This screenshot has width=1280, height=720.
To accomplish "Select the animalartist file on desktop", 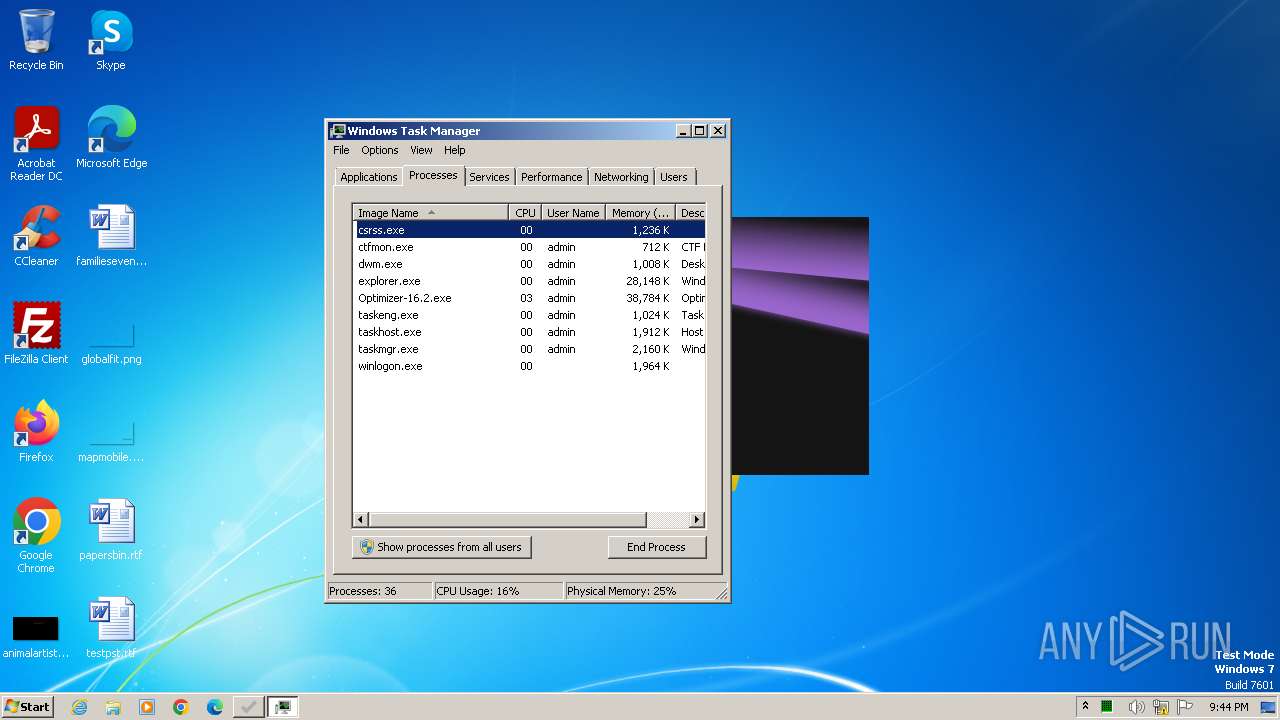I will point(36,636).
